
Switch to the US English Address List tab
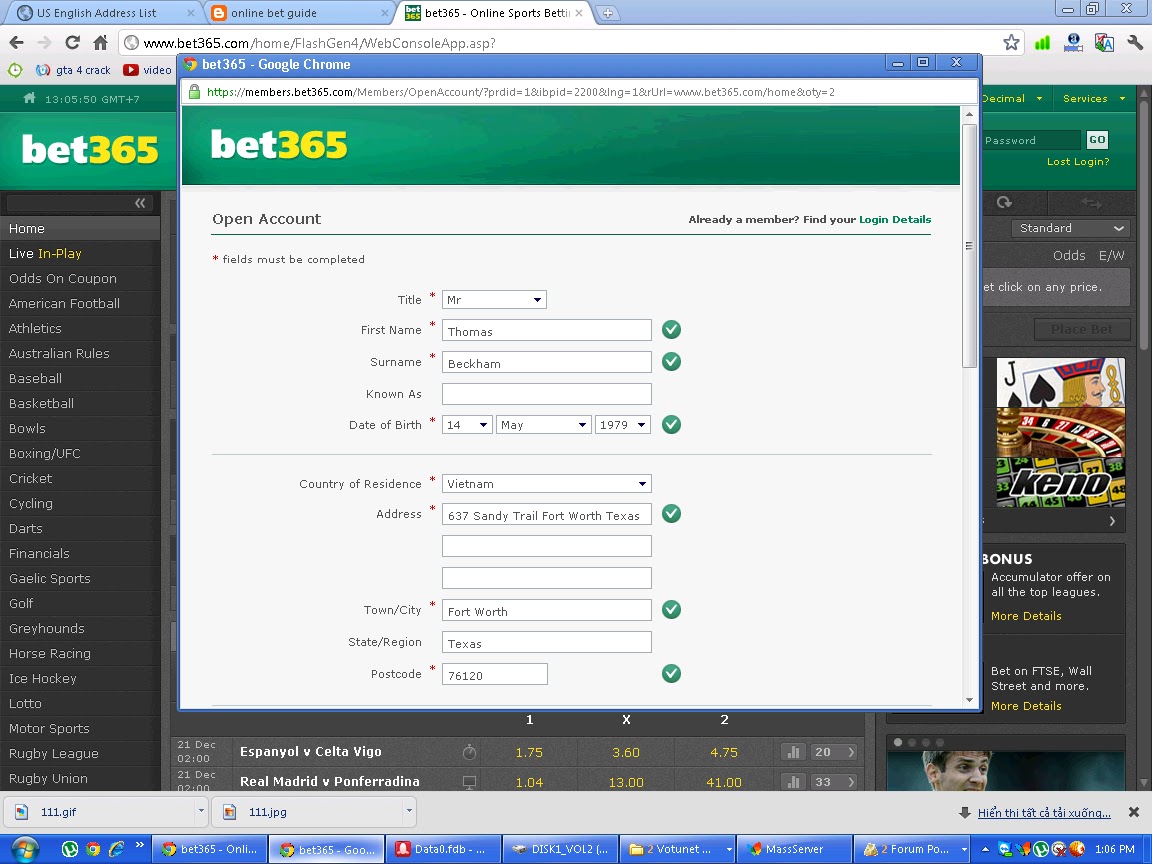click(103, 12)
